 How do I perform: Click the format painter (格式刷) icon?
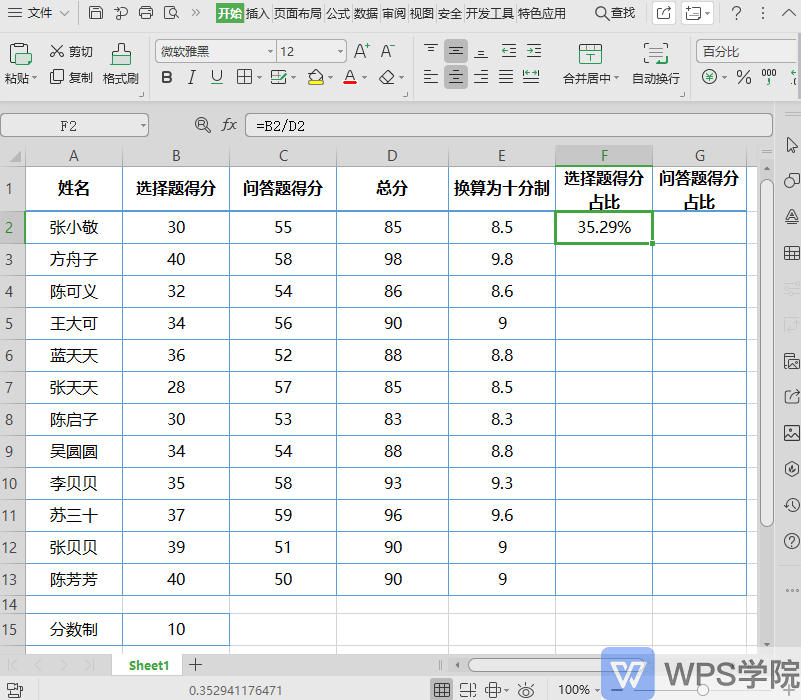120,58
